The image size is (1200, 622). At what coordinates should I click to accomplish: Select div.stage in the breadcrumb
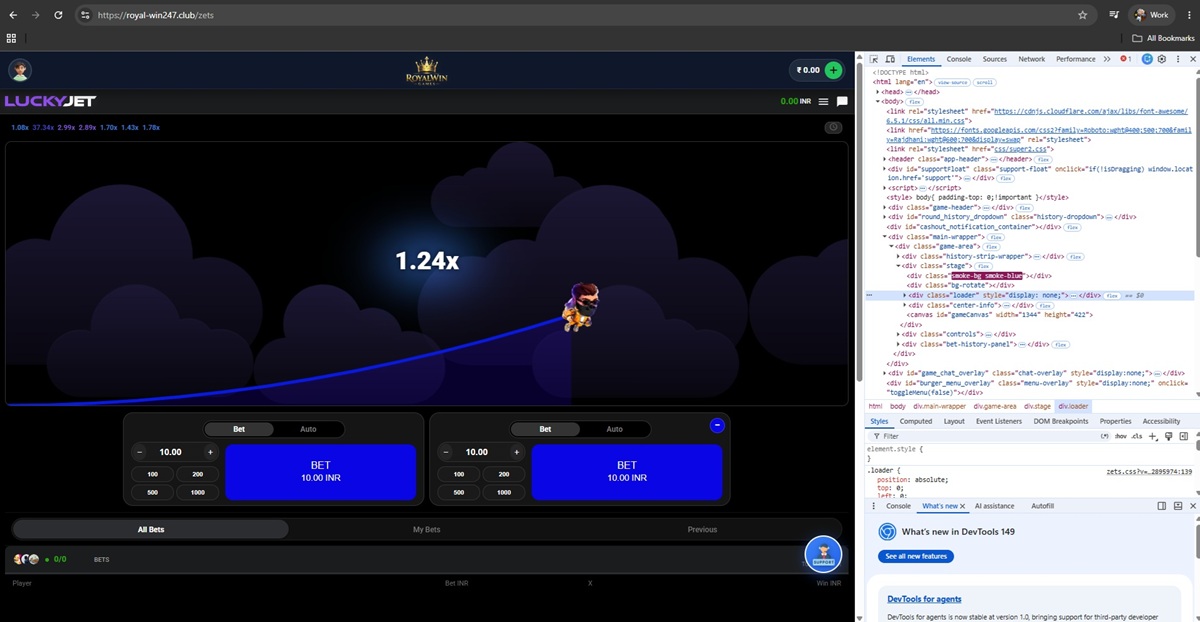(1035, 406)
